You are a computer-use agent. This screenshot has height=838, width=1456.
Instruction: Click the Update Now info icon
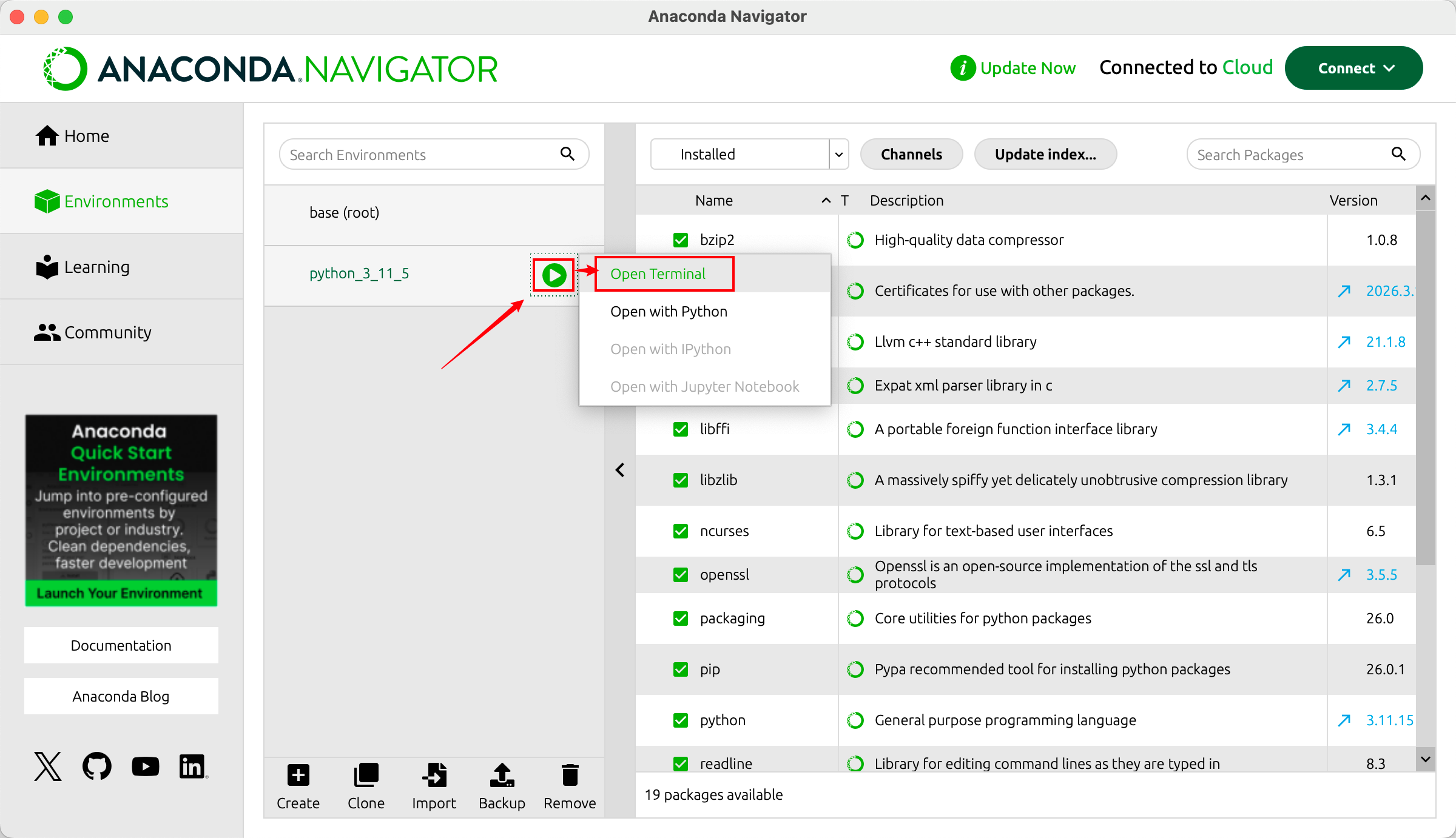[x=963, y=68]
